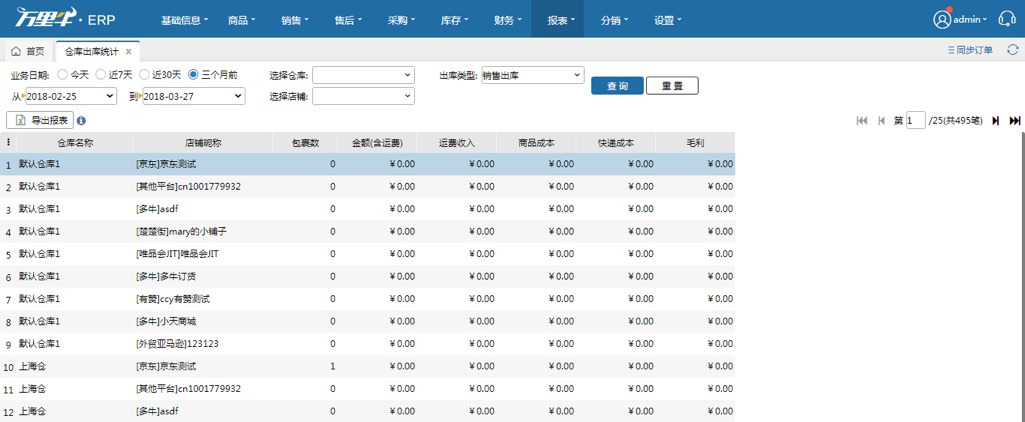Open 采购 menu
Screen dimensions: 1025x422
coord(401,20)
